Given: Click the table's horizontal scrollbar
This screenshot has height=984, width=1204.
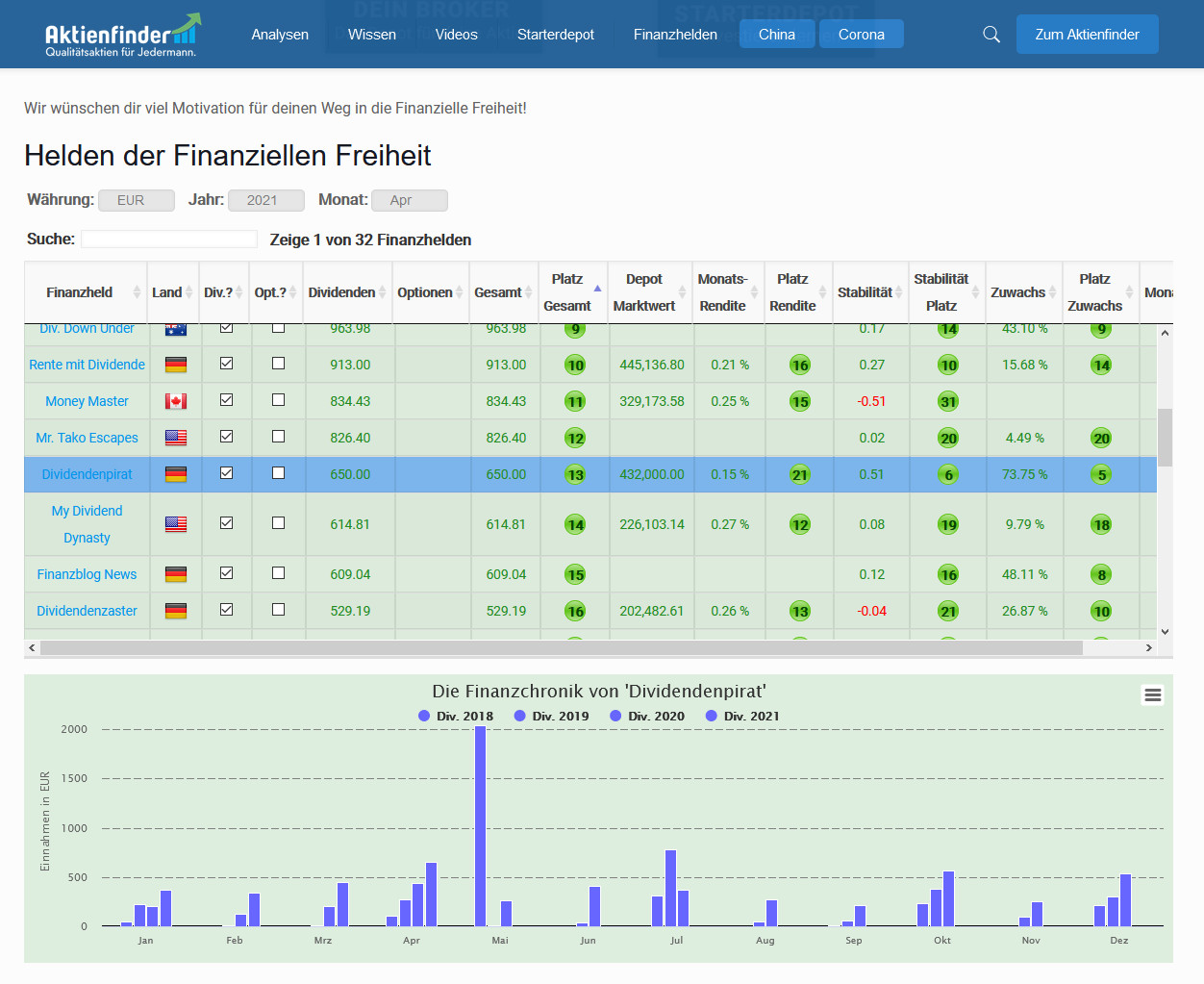Looking at the screenshot, I should 562,648.
